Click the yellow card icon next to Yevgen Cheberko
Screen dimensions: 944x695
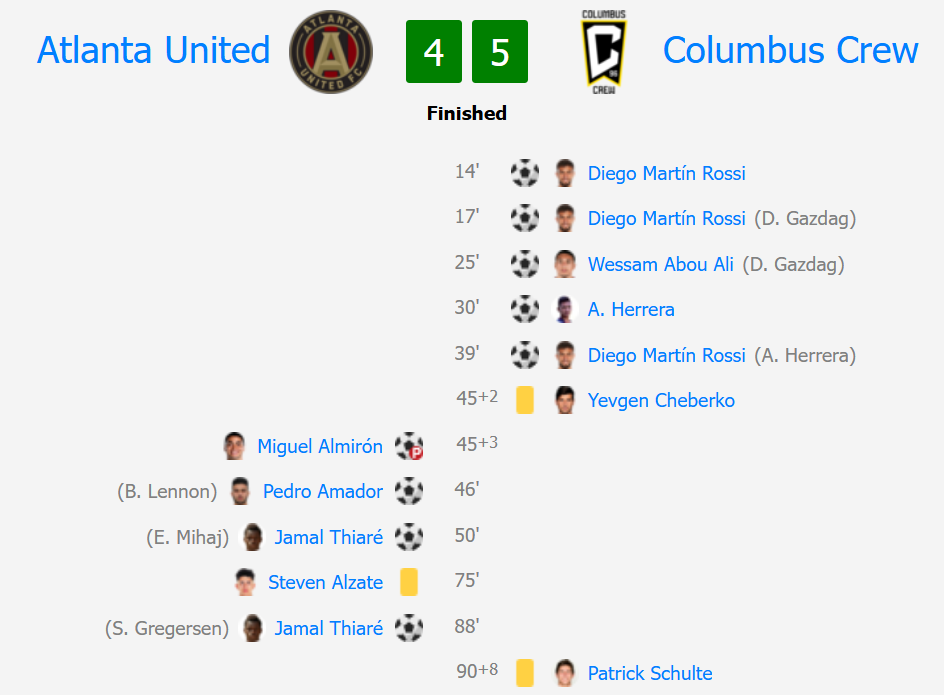coord(525,400)
